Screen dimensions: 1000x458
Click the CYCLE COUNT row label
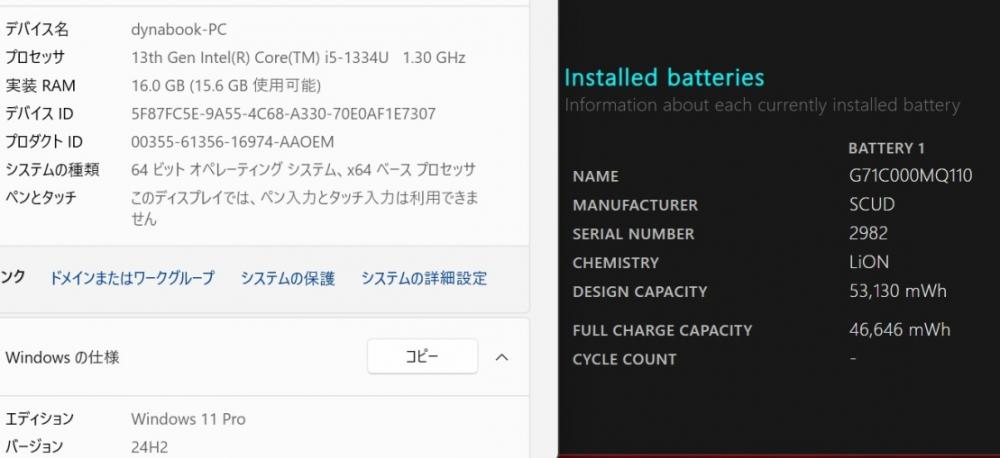tap(624, 359)
